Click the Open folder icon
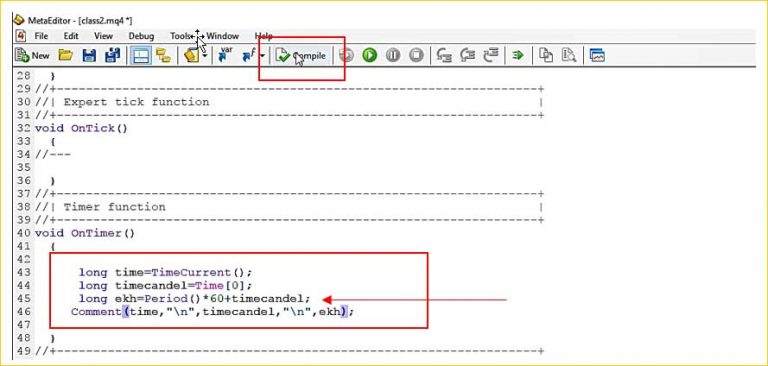This screenshot has width=768, height=366. pyautogui.click(x=66, y=55)
